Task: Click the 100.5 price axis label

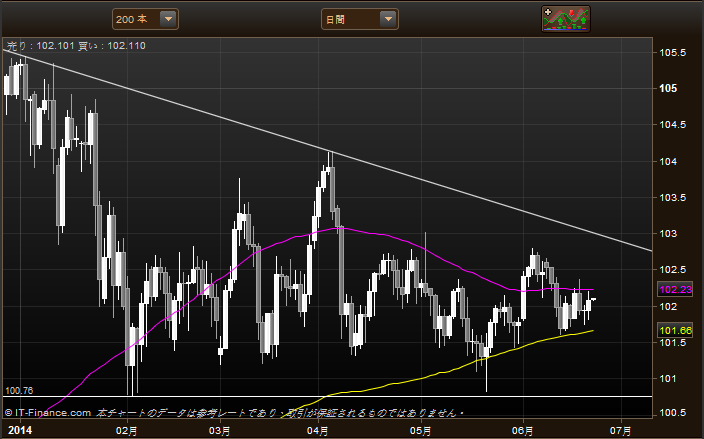Action: (x=672, y=413)
